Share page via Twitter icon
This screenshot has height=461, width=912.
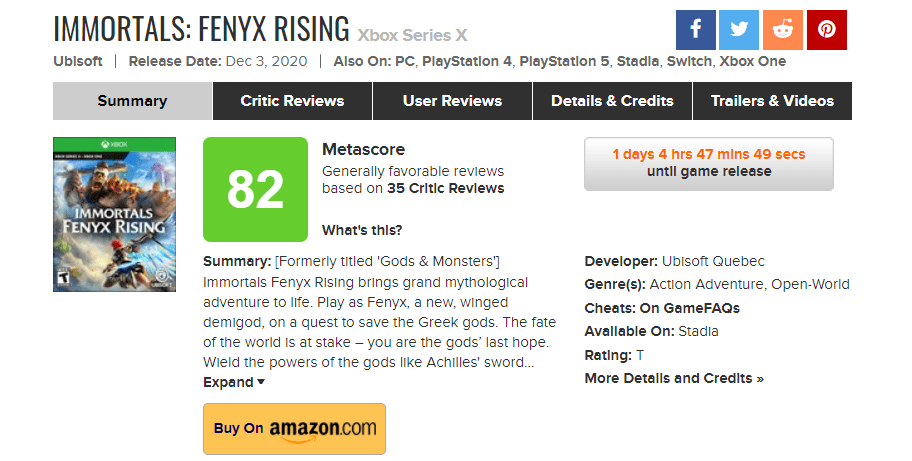(739, 30)
